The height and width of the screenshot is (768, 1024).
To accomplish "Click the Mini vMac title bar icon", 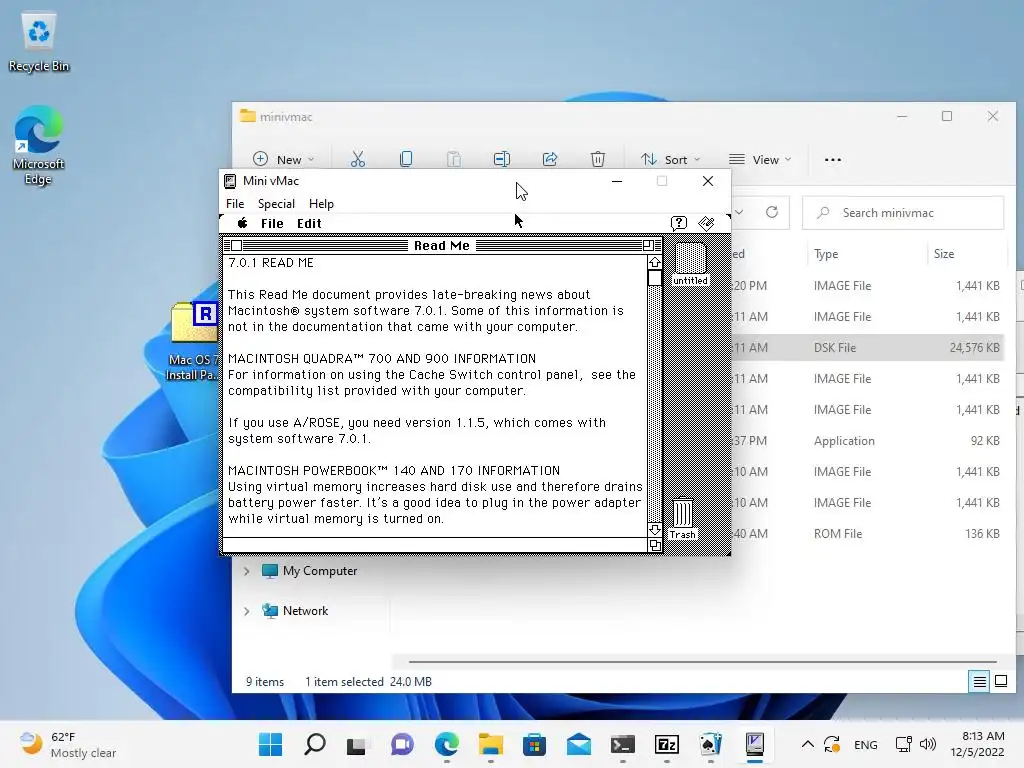I will [230, 181].
